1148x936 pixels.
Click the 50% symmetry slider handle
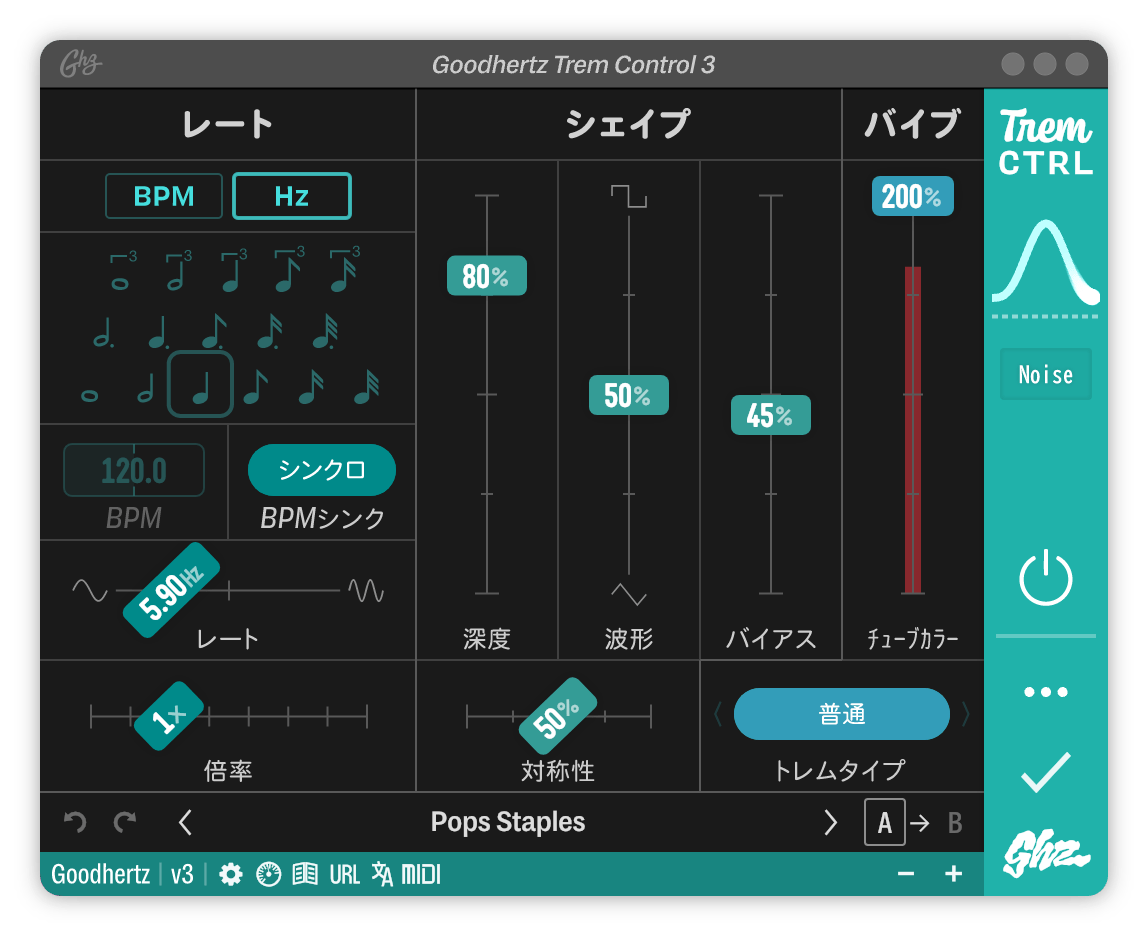pos(557,716)
